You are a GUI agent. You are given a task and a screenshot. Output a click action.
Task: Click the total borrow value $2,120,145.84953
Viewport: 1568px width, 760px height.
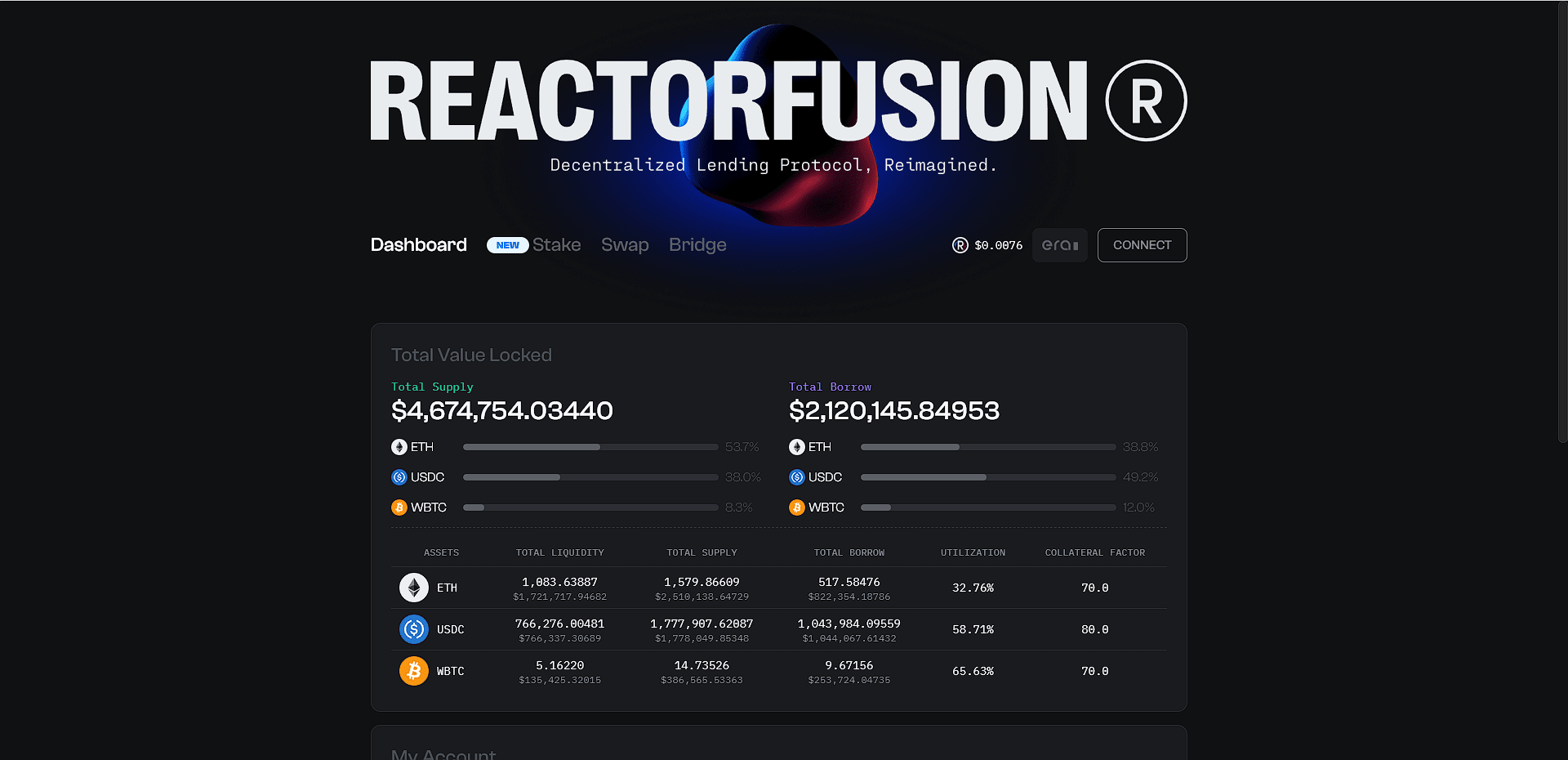point(894,410)
